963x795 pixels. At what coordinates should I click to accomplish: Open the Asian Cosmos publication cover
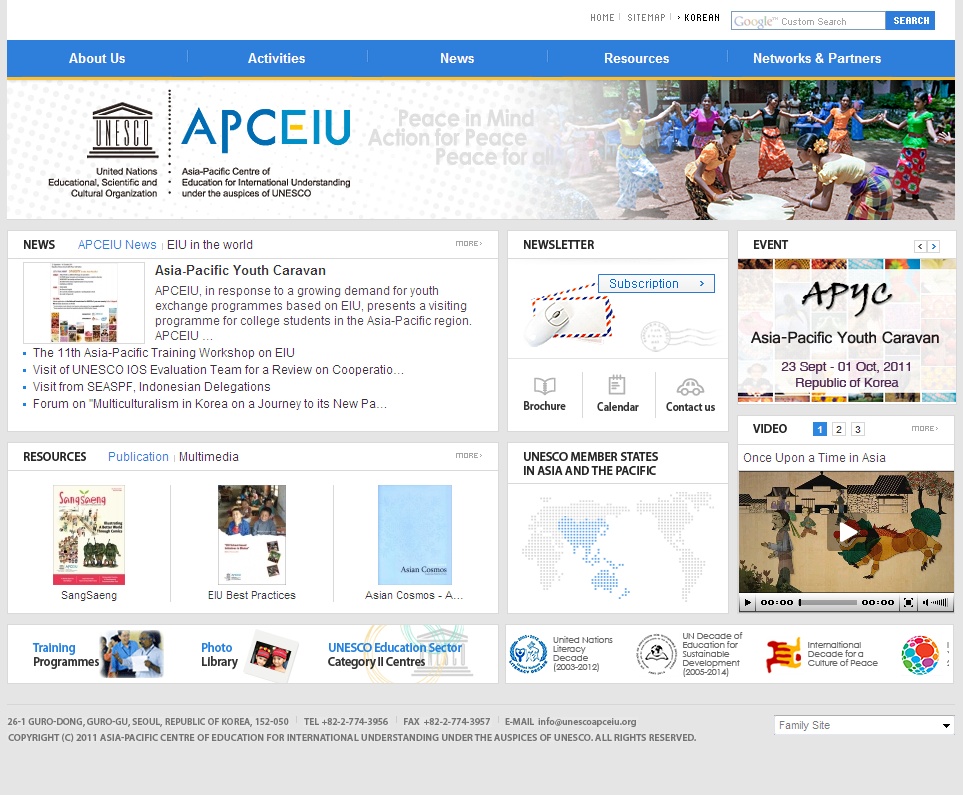(x=415, y=535)
